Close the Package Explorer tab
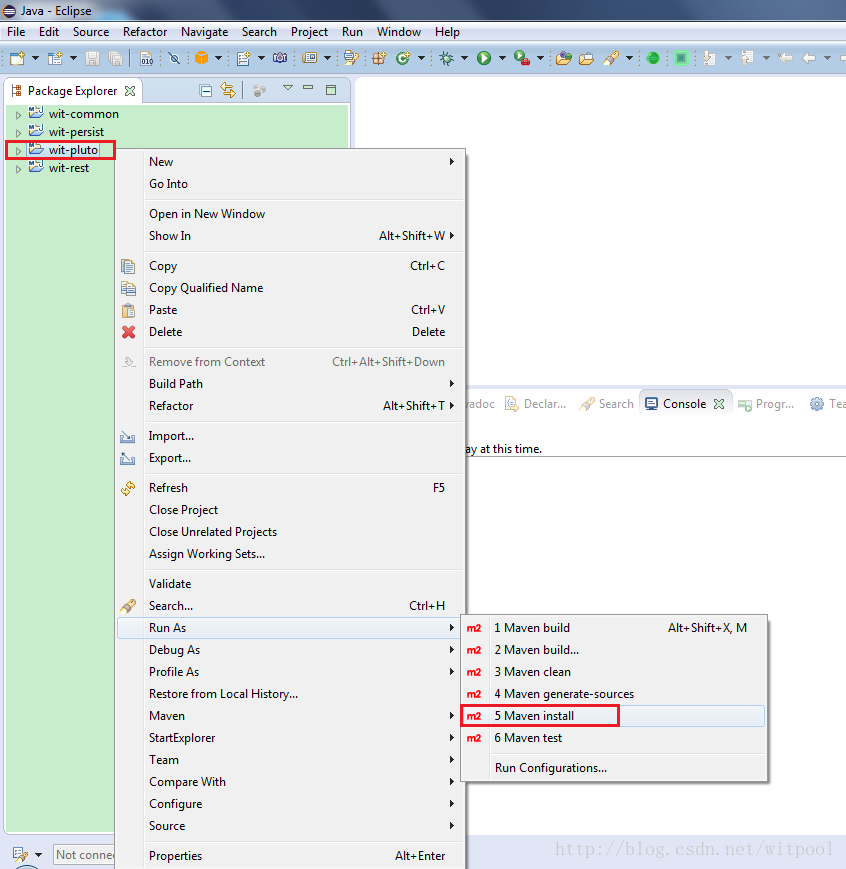 click(x=130, y=91)
